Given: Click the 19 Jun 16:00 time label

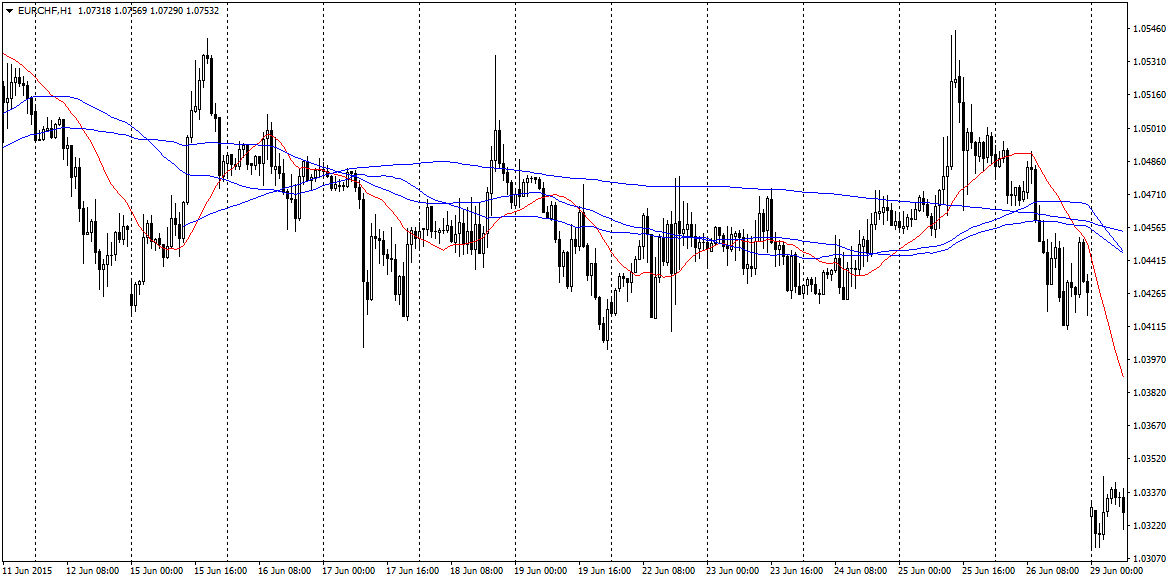Looking at the screenshot, I should click(x=603, y=571).
